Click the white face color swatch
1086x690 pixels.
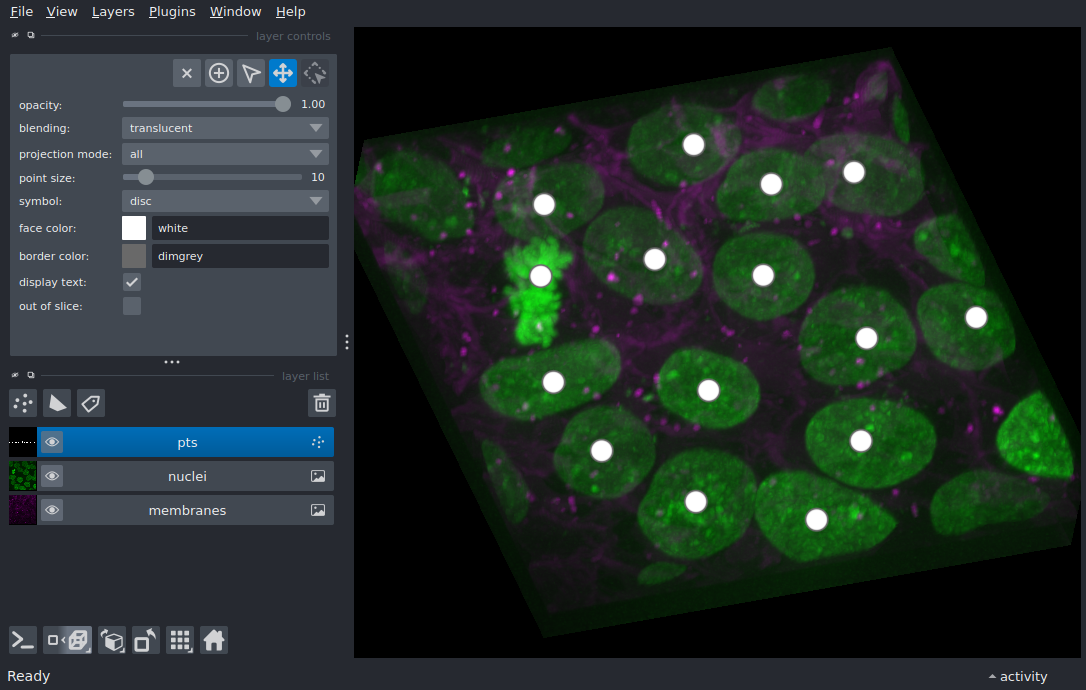point(134,228)
